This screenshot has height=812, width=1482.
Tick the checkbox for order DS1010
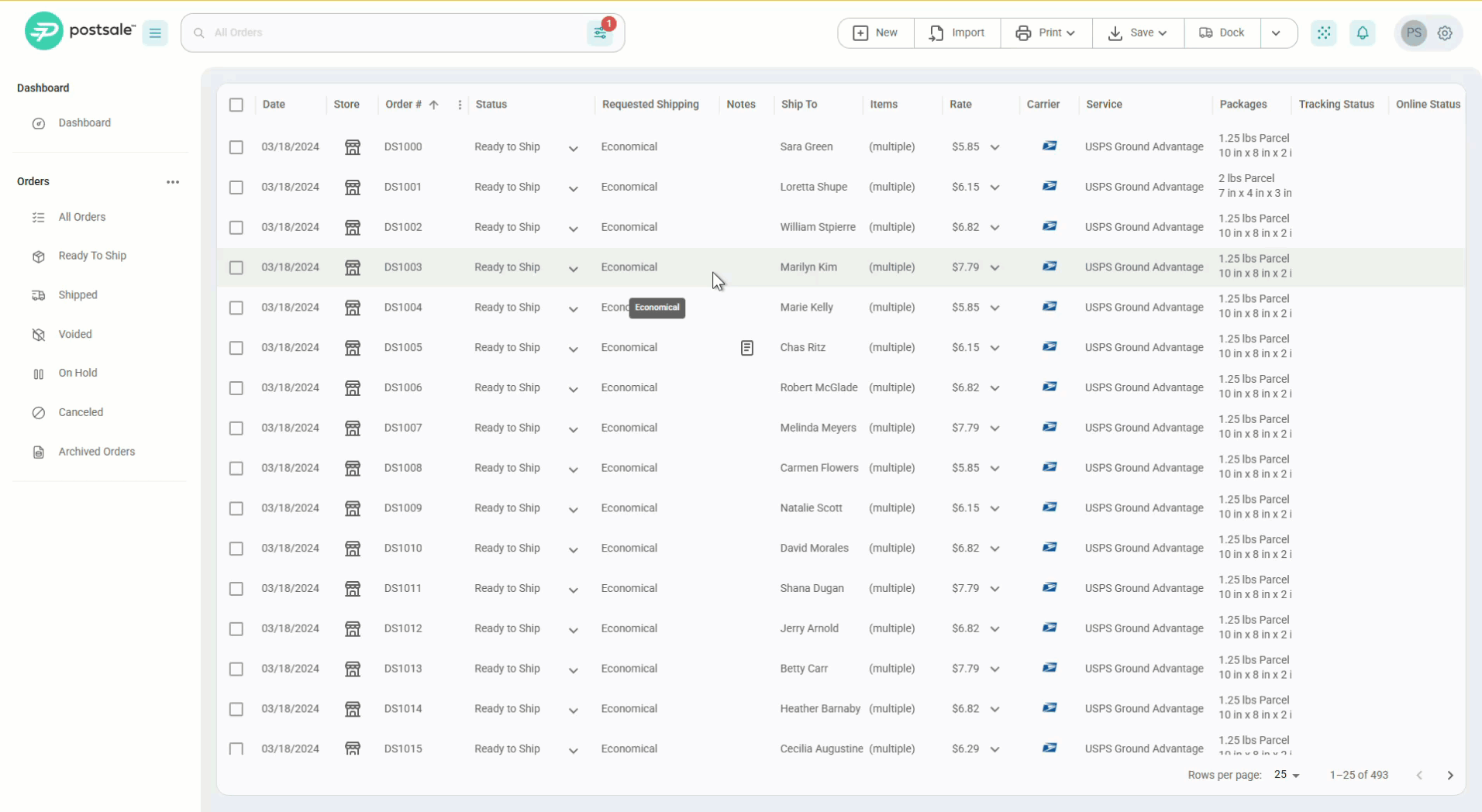(236, 548)
